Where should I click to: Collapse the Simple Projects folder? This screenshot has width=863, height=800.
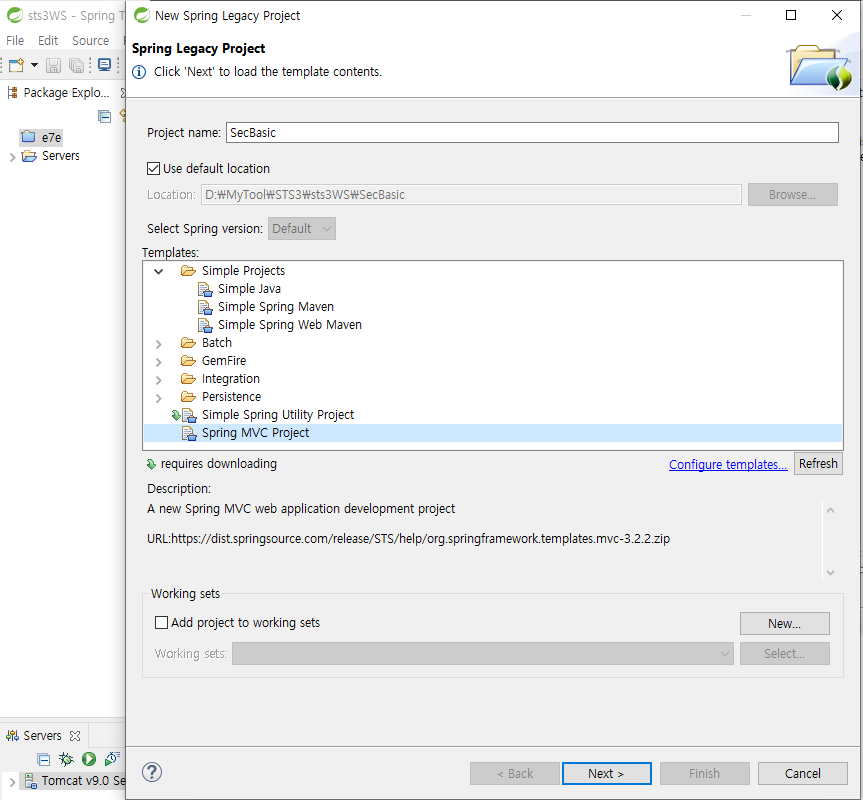pos(159,271)
